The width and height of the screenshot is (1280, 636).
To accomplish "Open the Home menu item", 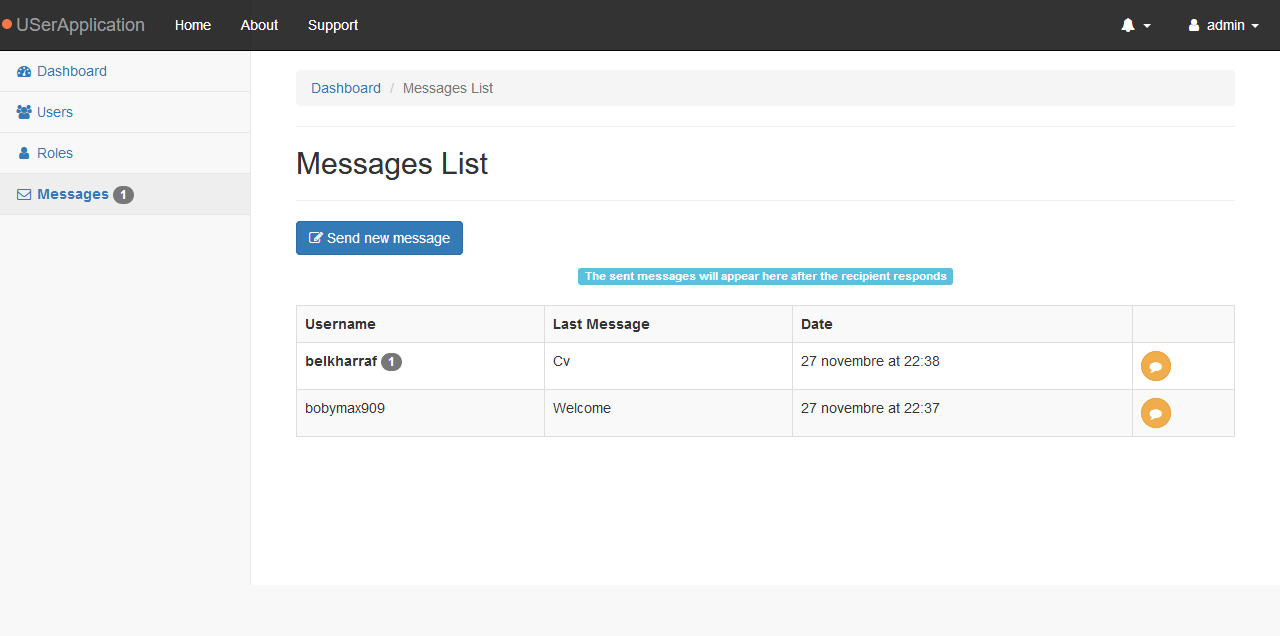I will (193, 25).
